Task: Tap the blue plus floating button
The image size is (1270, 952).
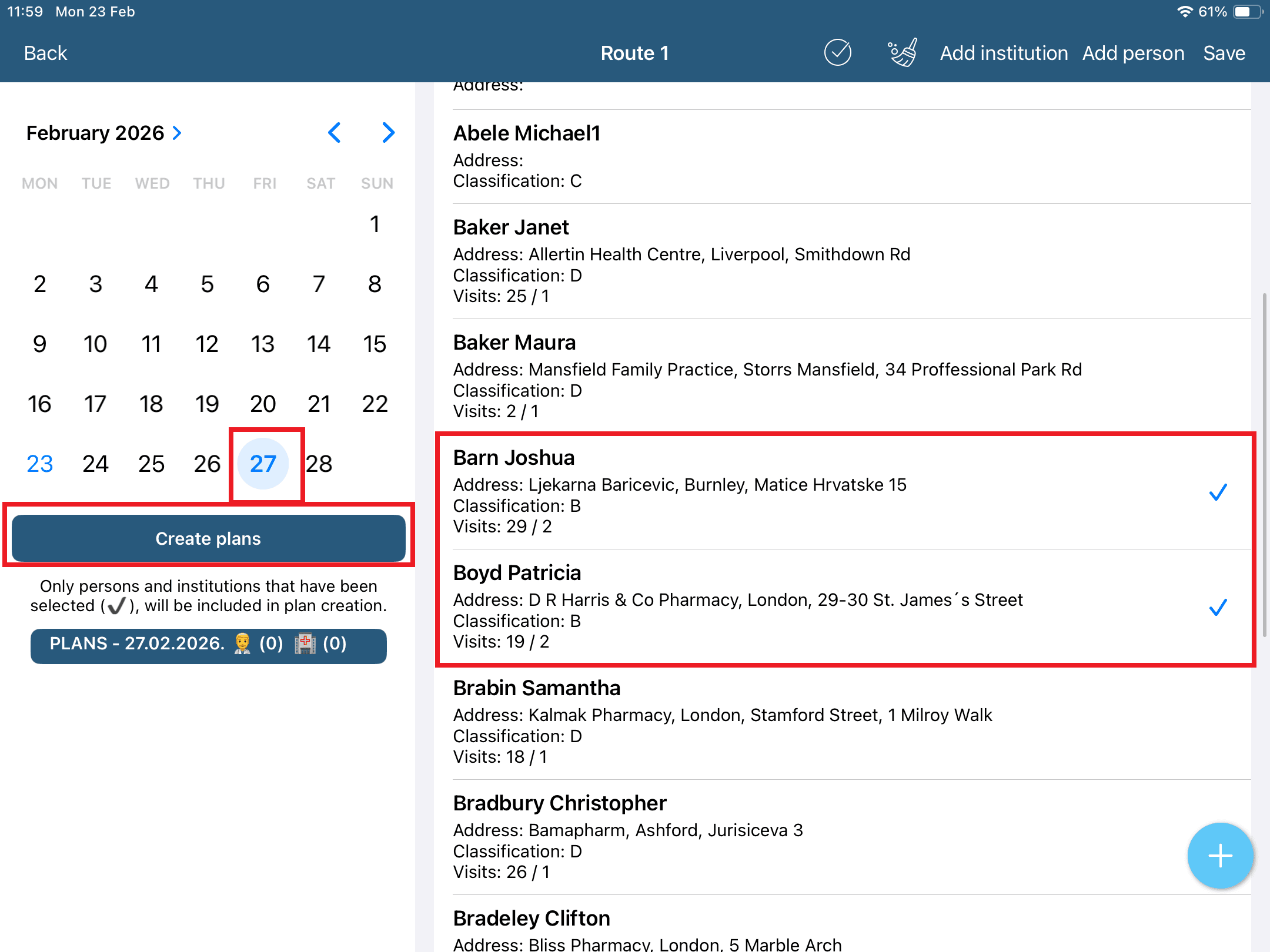Action: tap(1220, 856)
